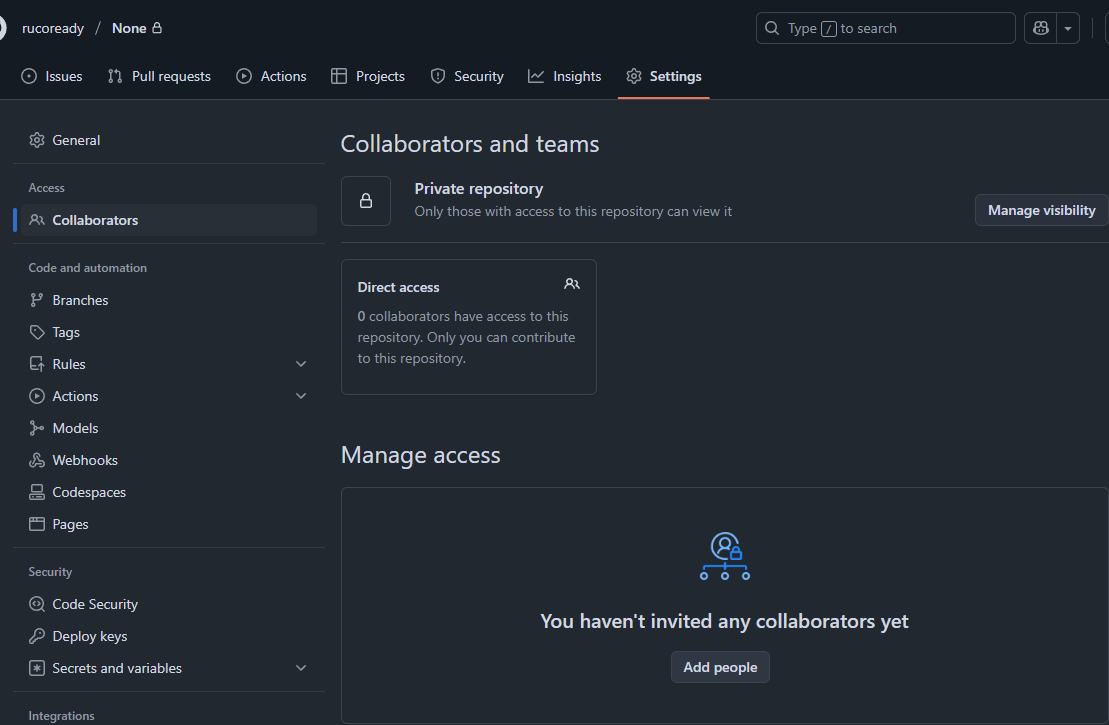Click the Codespaces icon
The width and height of the screenshot is (1109, 725).
coord(37,492)
